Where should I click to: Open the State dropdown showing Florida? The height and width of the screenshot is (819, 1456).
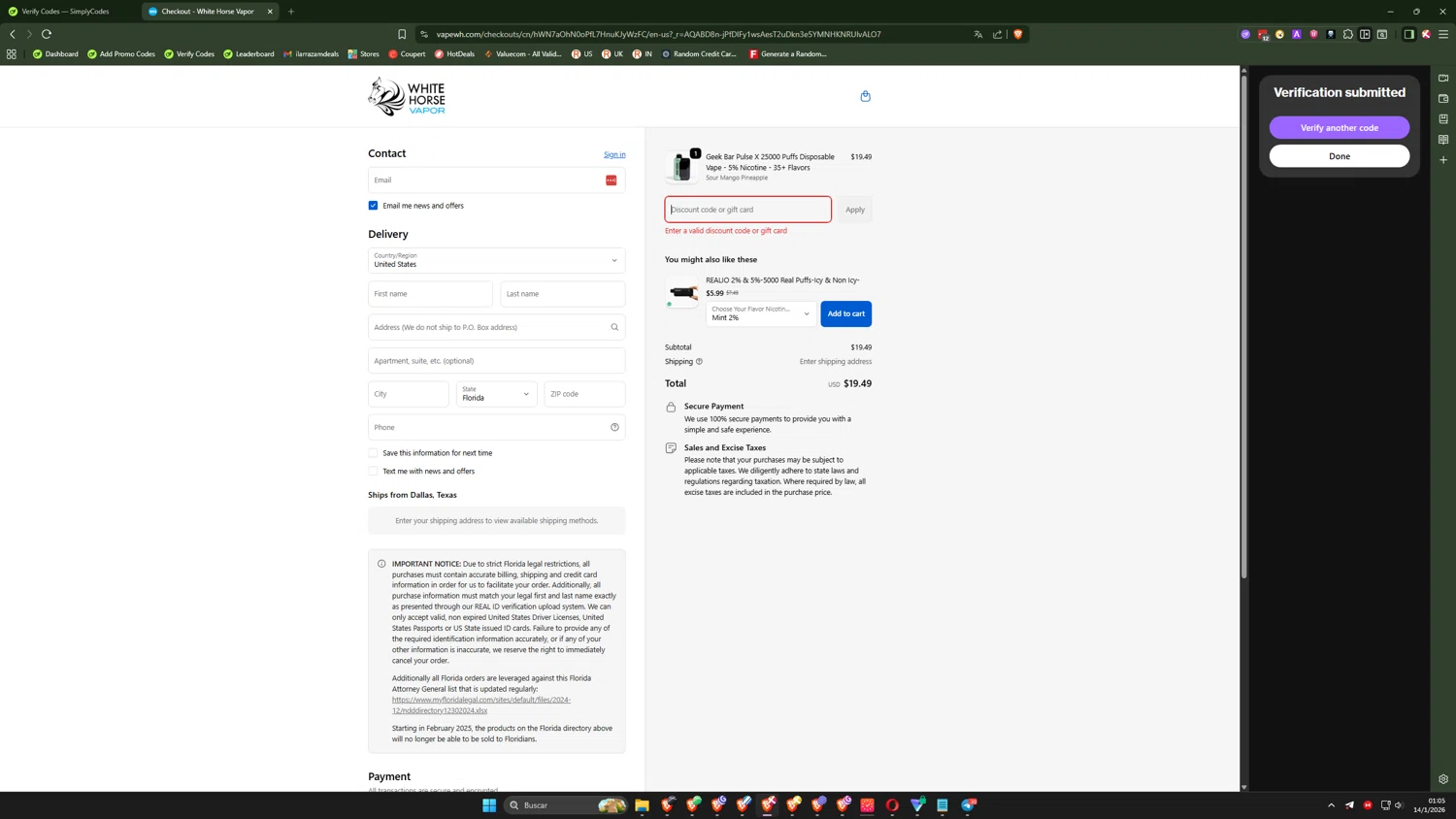click(496, 394)
